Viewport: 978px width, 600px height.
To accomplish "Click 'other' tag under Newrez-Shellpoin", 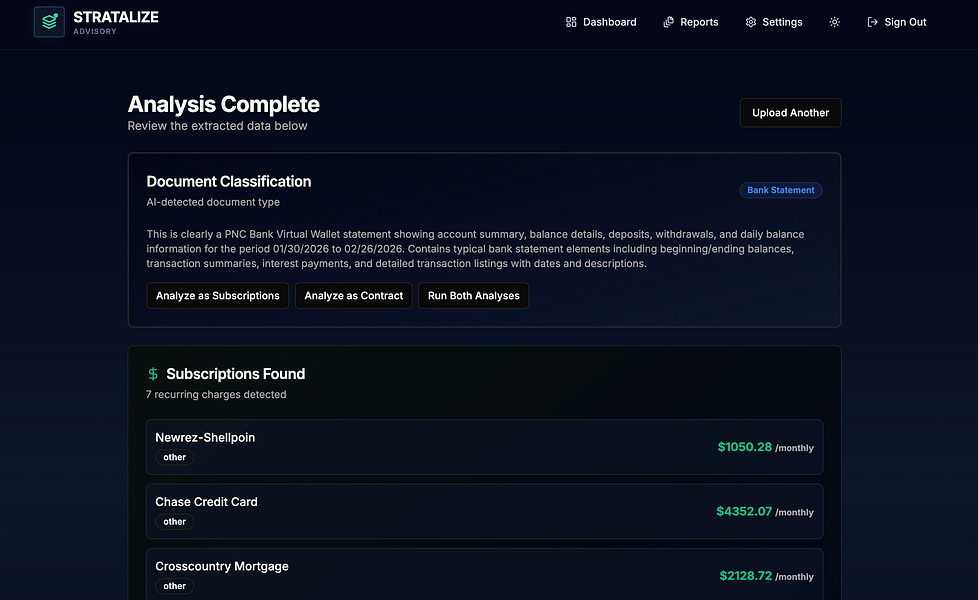I will click(x=175, y=457).
